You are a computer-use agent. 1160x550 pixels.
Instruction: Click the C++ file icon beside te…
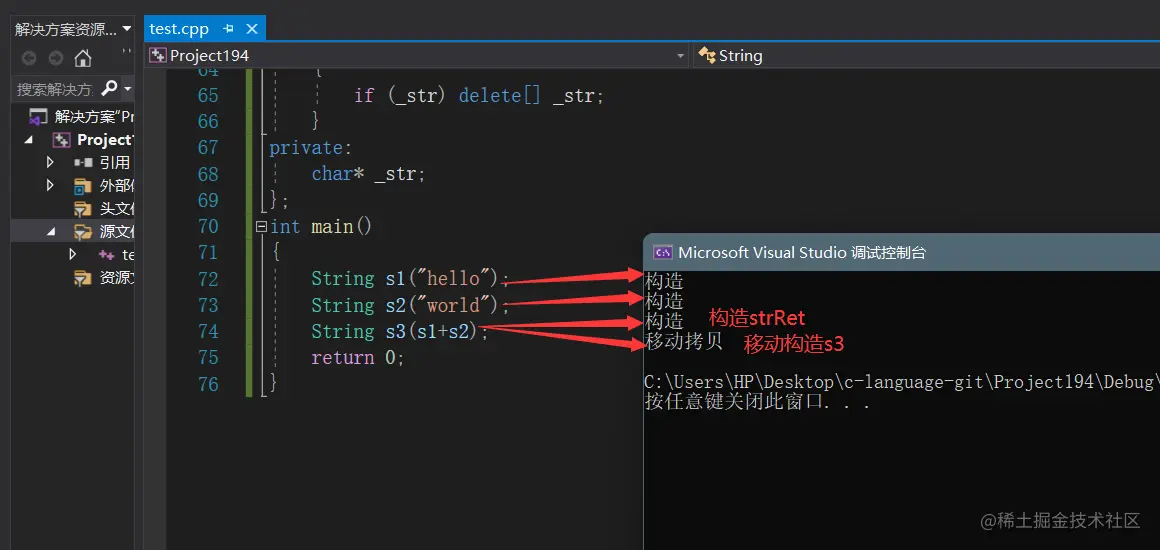pyautogui.click(x=107, y=255)
